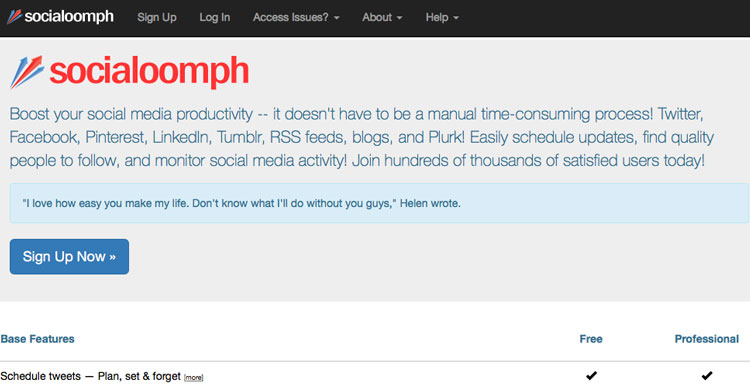Click the socialoomph brand text in navbar
This screenshot has height=384, width=750.
(69, 17)
